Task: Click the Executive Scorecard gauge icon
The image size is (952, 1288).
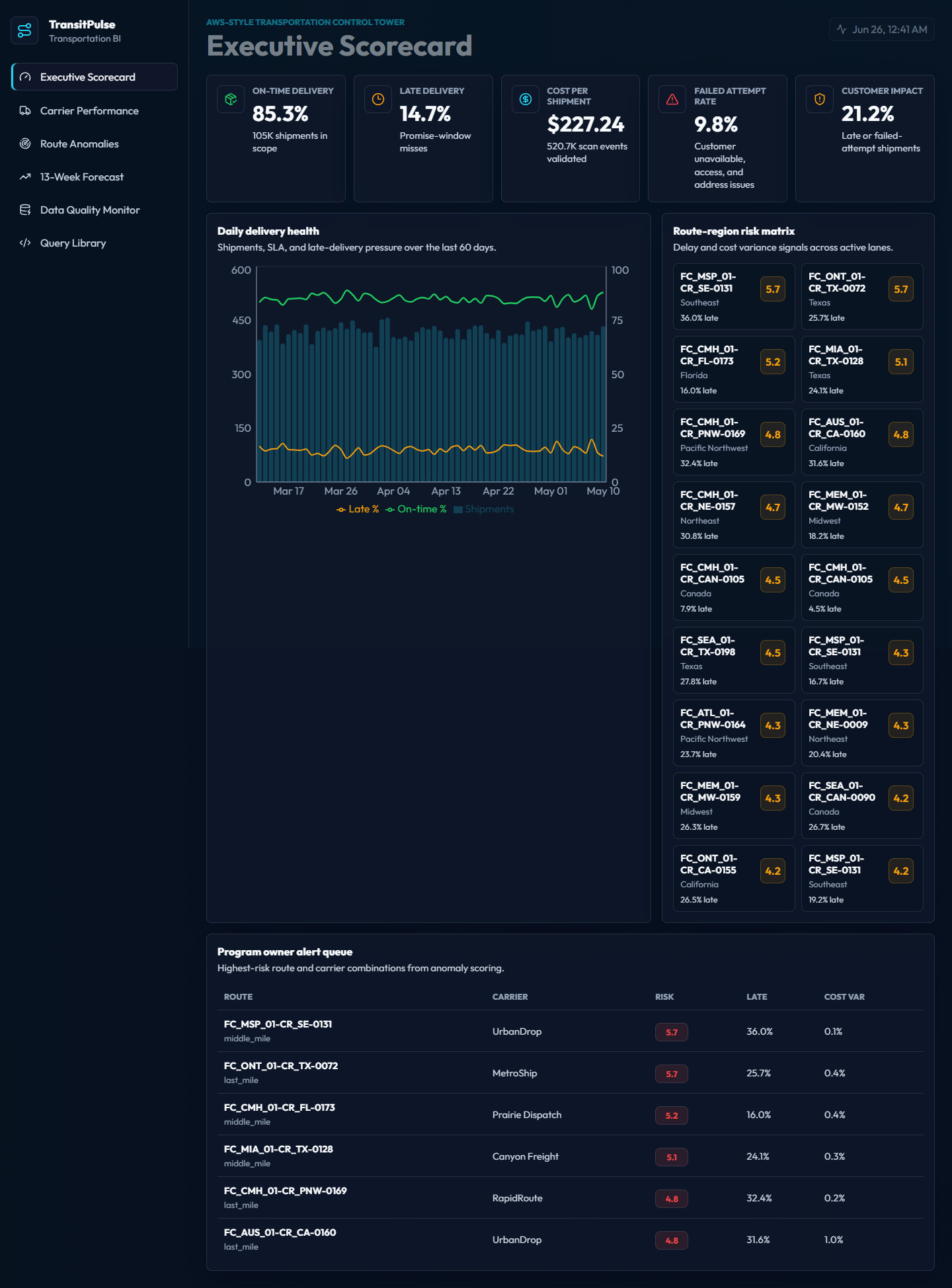Action: (x=25, y=77)
